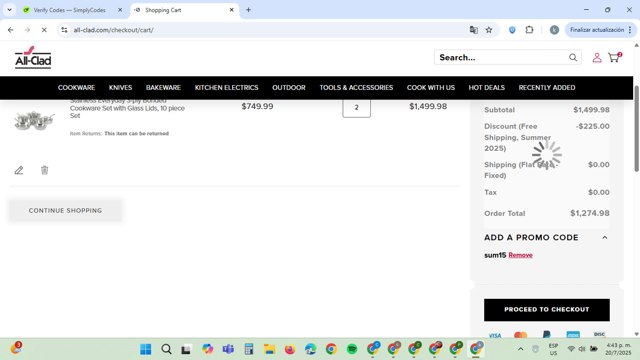Click the cookware set product thumbnail
Image resolution: width=640 pixels, height=360 pixels.
pos(34,120)
